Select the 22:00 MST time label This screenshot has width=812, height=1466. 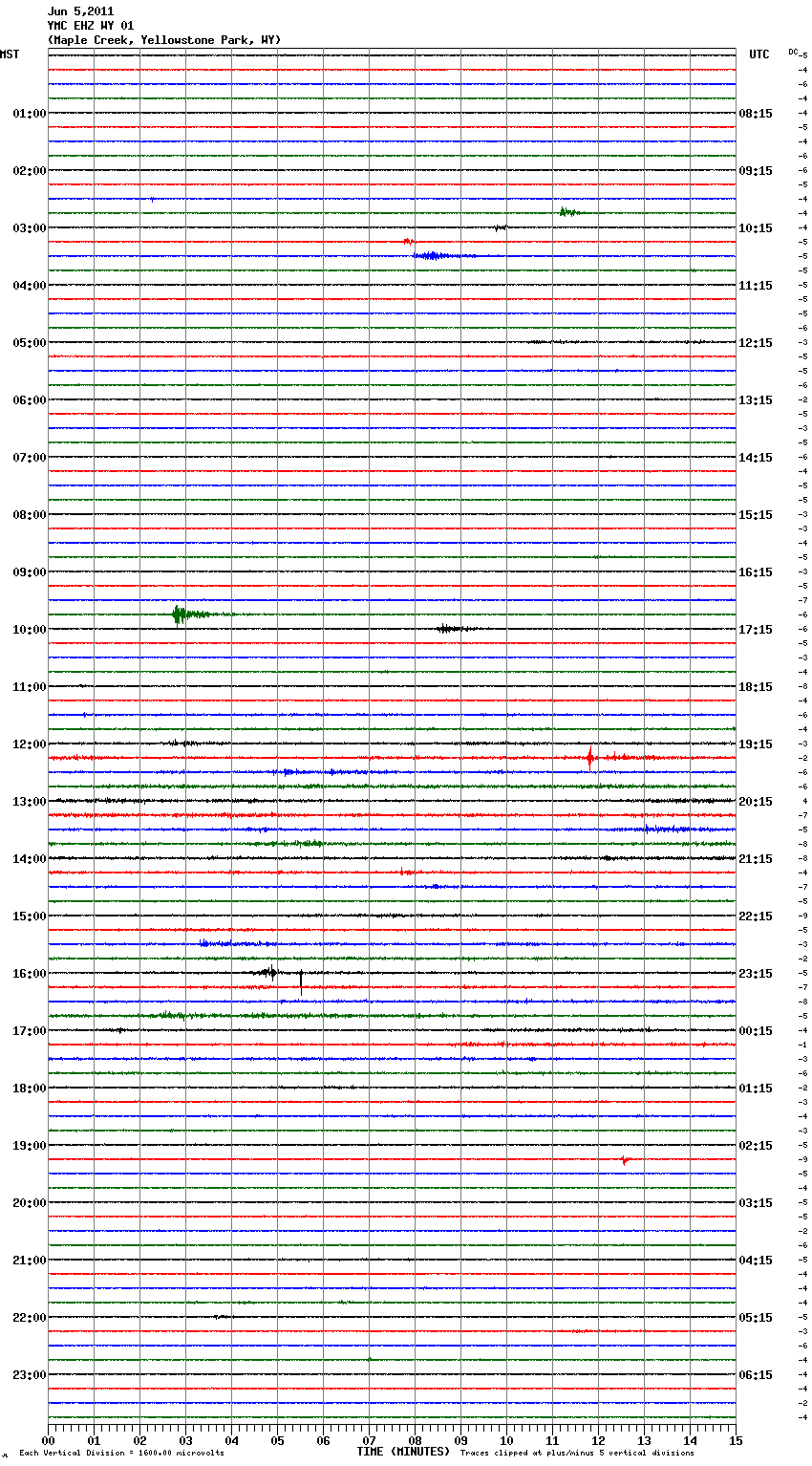[30, 1318]
